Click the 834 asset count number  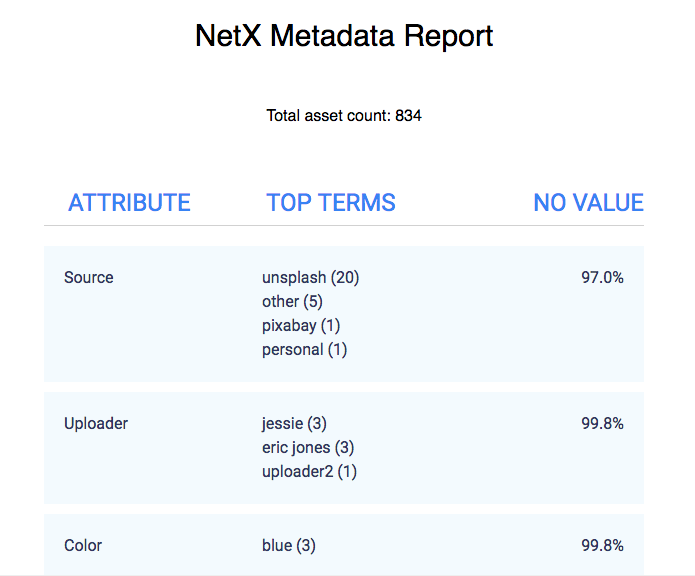pyautogui.click(x=408, y=116)
